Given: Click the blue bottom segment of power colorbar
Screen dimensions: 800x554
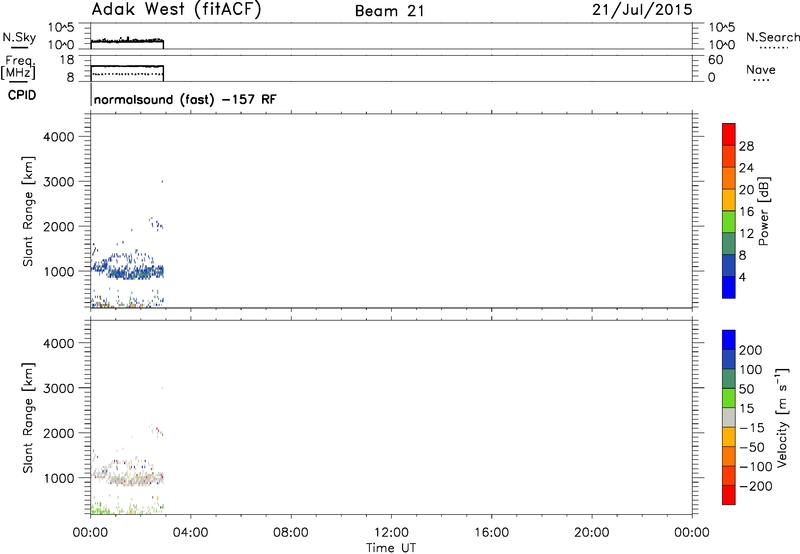Looking at the screenshot, I should pos(729,287).
